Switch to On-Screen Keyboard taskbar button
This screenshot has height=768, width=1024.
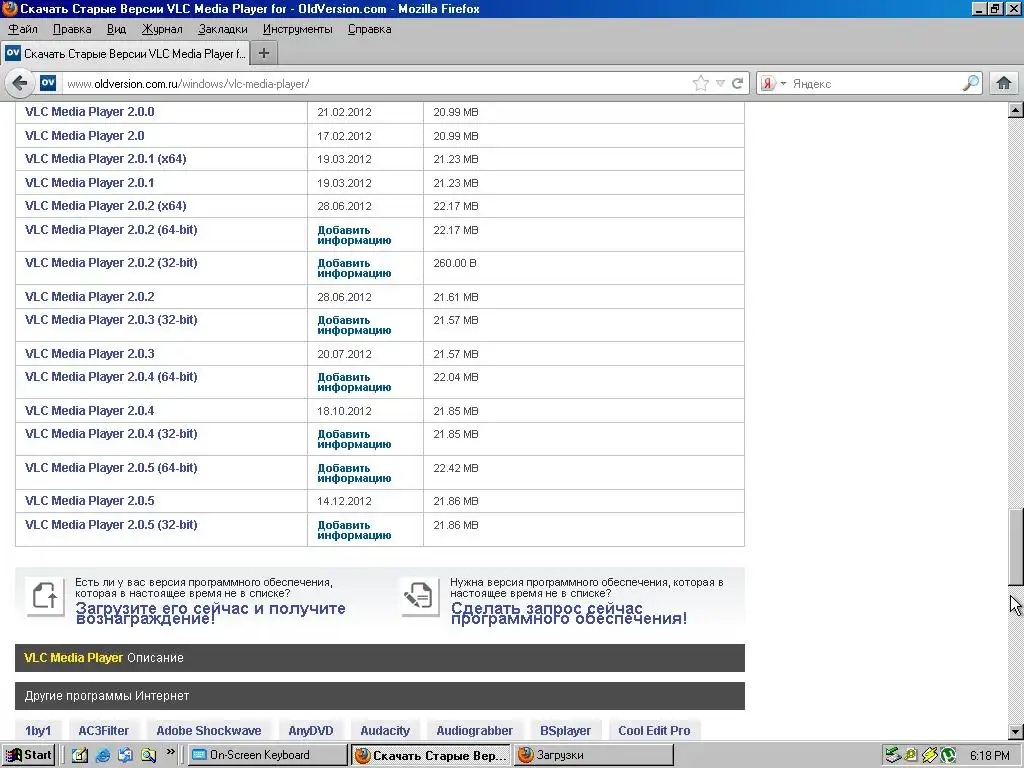[x=268, y=755]
